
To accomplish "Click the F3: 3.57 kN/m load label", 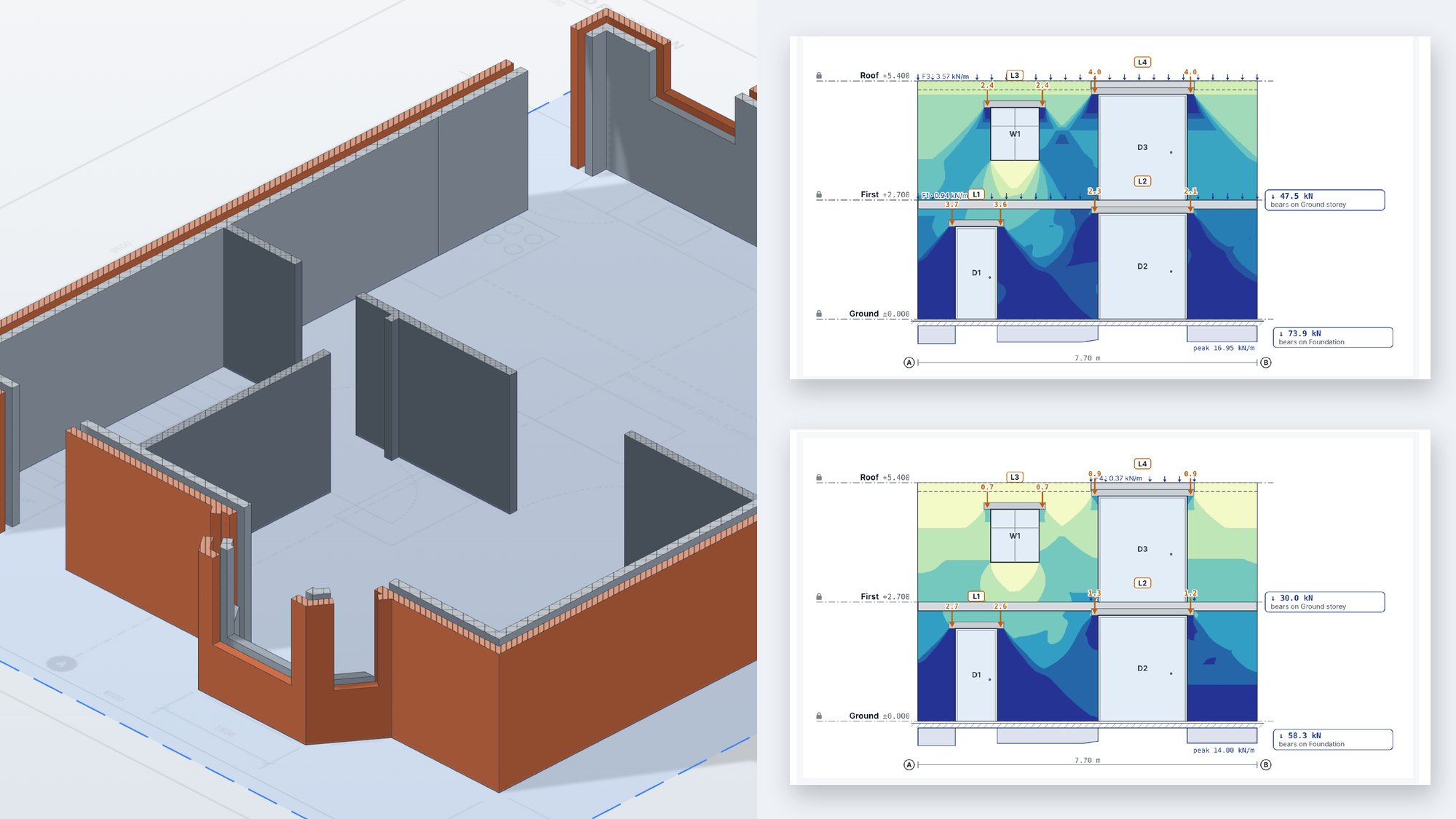I will 945,76.
